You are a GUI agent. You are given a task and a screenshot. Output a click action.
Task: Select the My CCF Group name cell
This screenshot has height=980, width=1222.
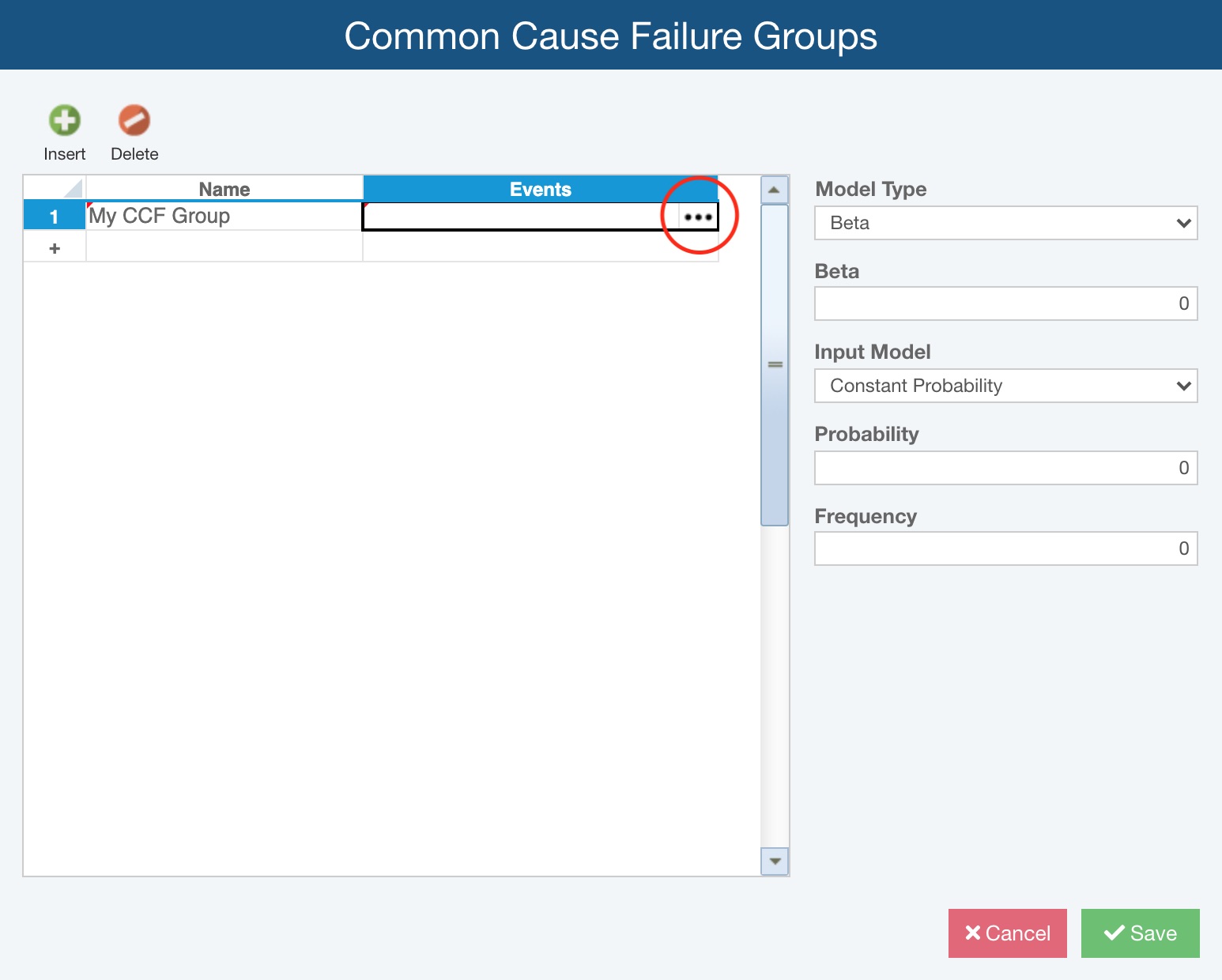tap(224, 217)
